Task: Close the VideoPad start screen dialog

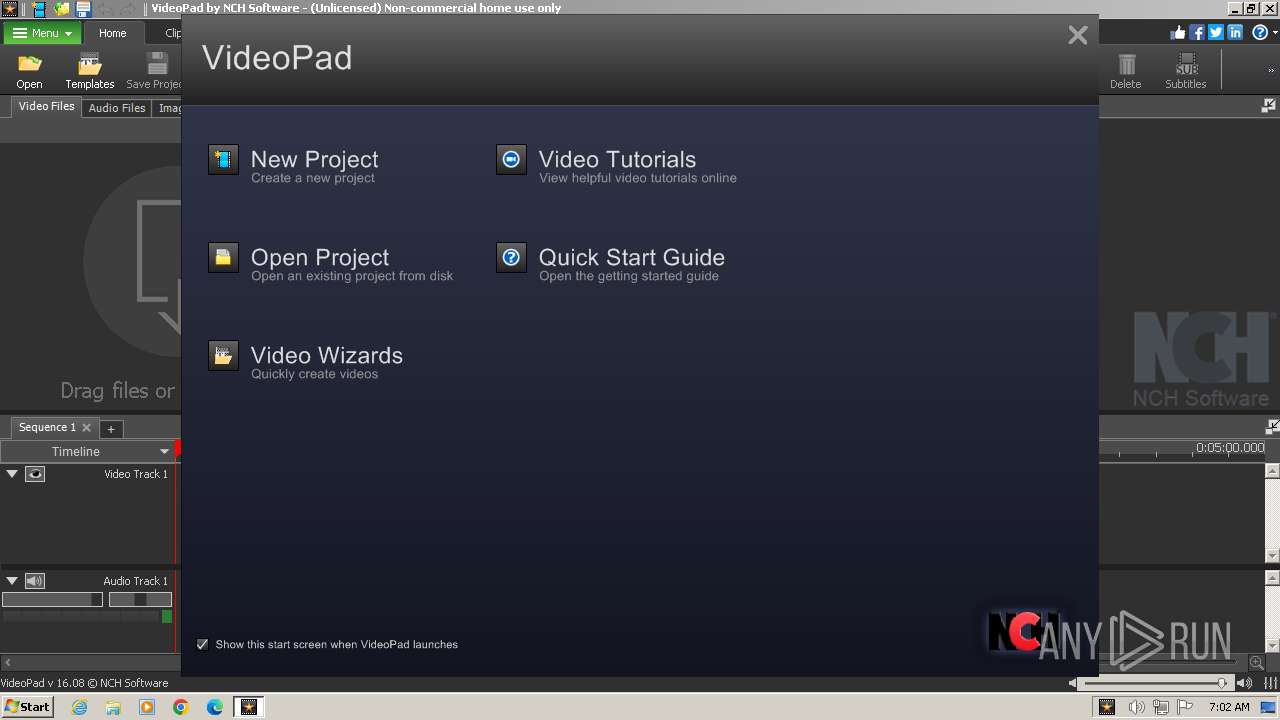Action: (1077, 35)
